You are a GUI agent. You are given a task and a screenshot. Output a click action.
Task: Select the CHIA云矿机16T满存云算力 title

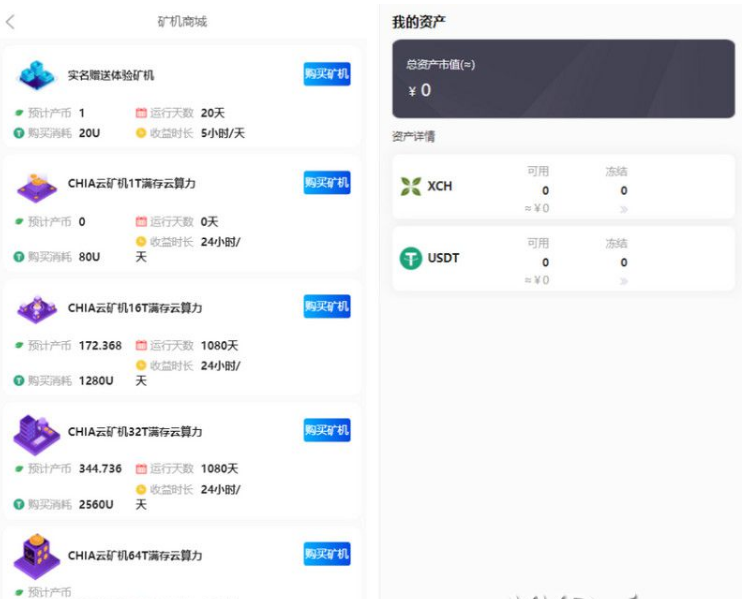(x=135, y=308)
